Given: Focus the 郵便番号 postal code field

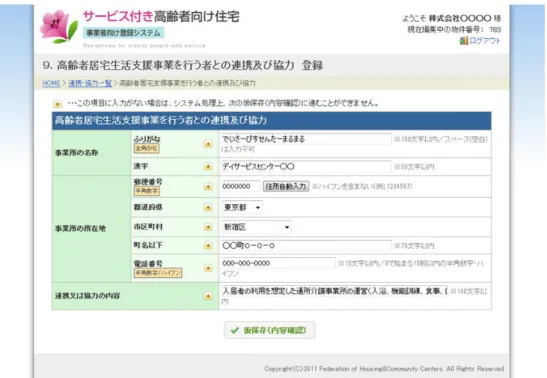Looking at the screenshot, I should coord(241,187).
